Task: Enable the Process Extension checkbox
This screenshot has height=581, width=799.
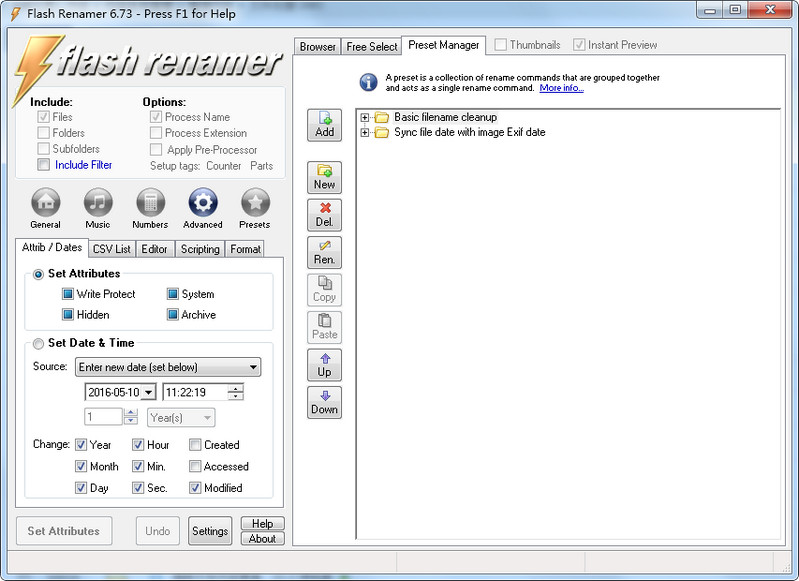Action: tap(156, 133)
